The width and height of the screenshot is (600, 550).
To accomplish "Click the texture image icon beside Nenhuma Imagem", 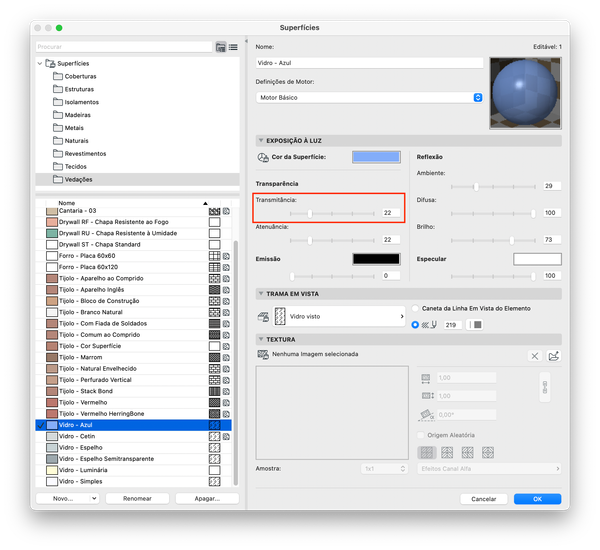I will (263, 354).
